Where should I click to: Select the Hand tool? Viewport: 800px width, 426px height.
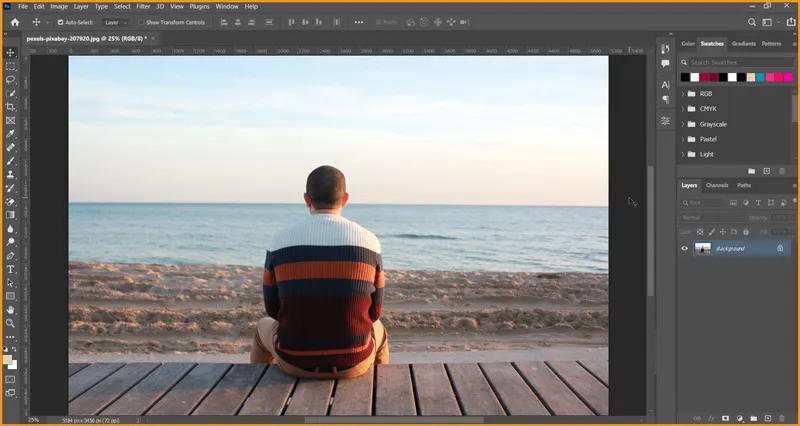click(x=11, y=310)
